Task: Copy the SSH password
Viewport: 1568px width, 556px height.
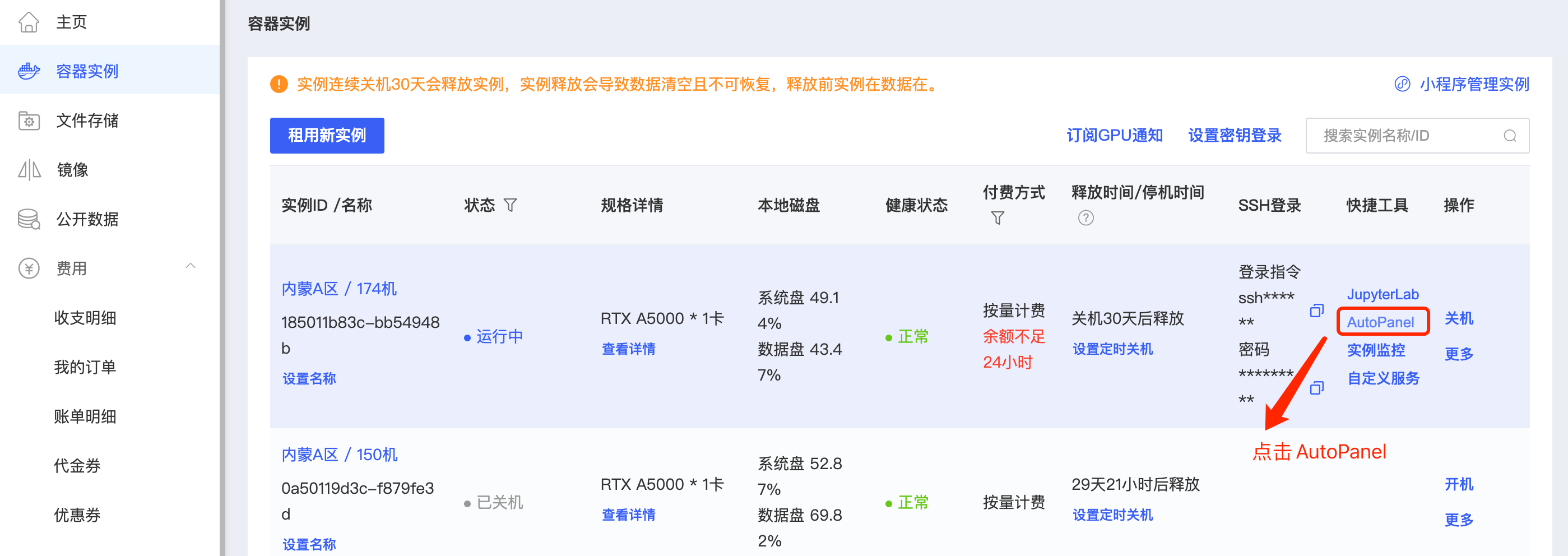Action: pyautogui.click(x=1316, y=387)
